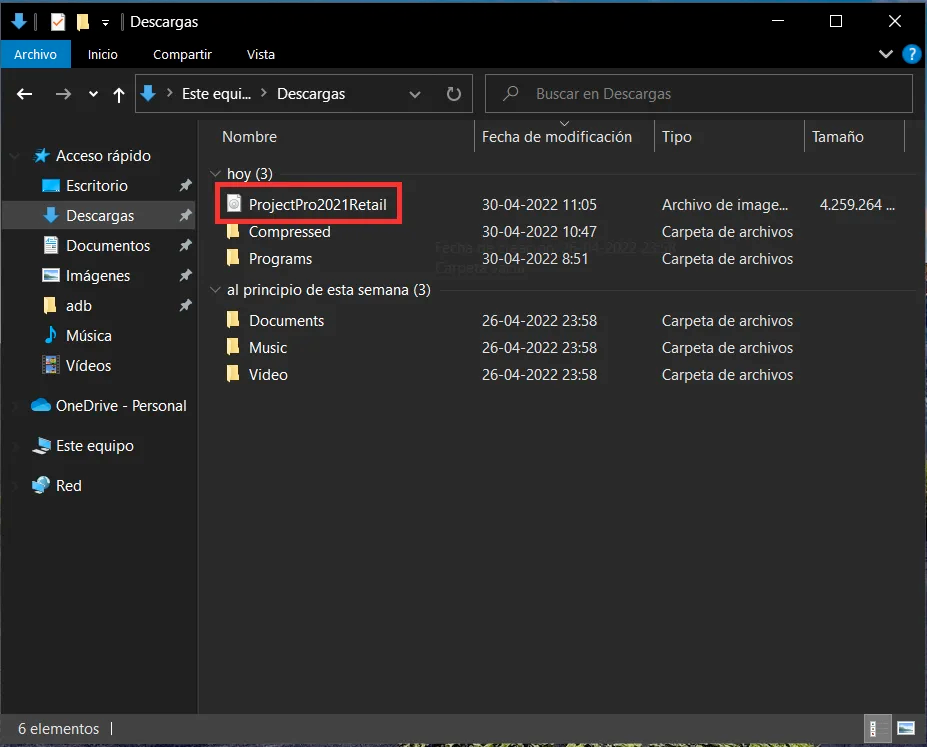Click the back navigation arrow
This screenshot has width=927, height=747.
point(24,94)
